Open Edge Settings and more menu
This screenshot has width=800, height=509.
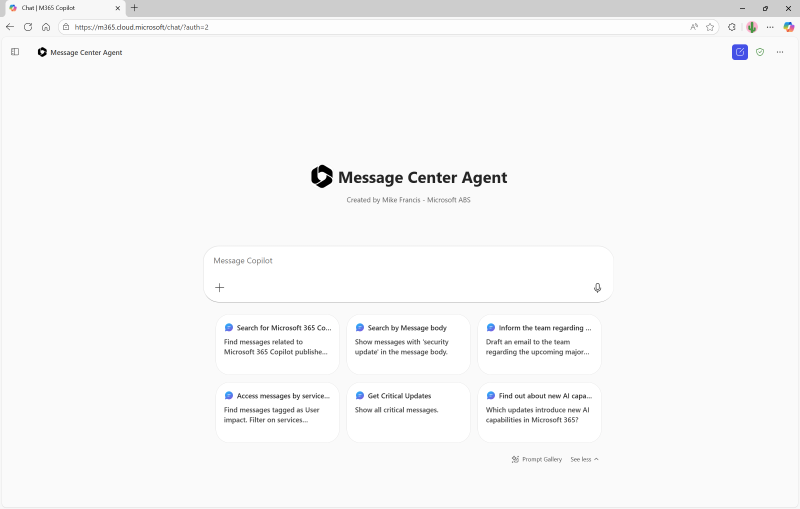pos(770,27)
